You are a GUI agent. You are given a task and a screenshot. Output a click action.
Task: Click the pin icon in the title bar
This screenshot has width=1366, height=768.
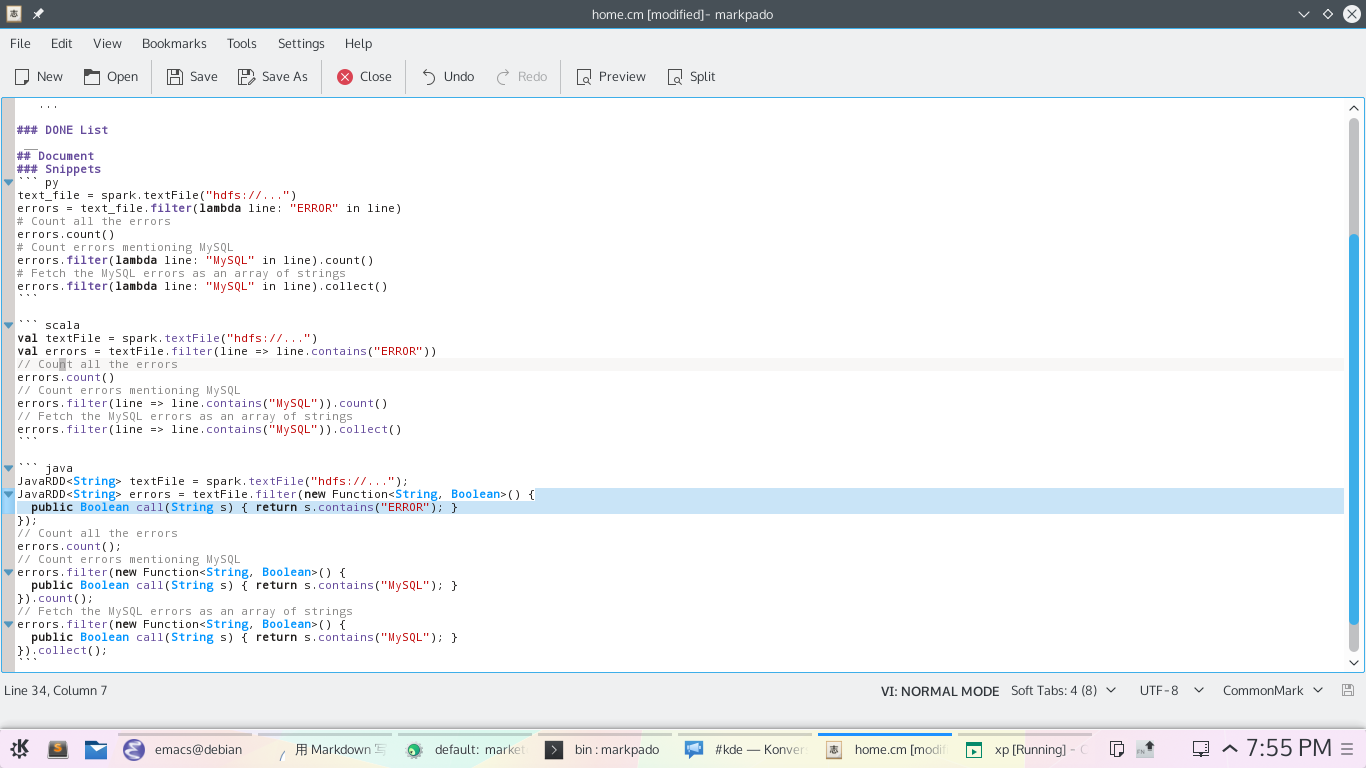(x=38, y=14)
